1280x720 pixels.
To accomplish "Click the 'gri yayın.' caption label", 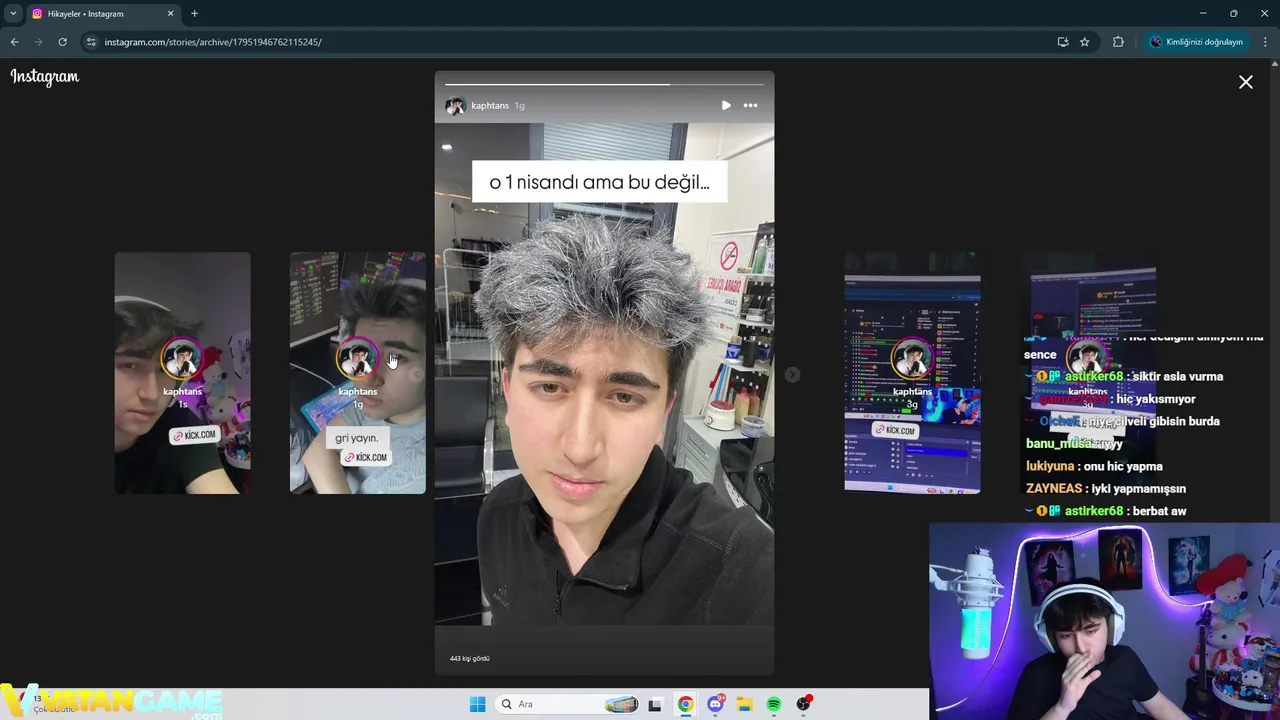I will tap(357, 438).
